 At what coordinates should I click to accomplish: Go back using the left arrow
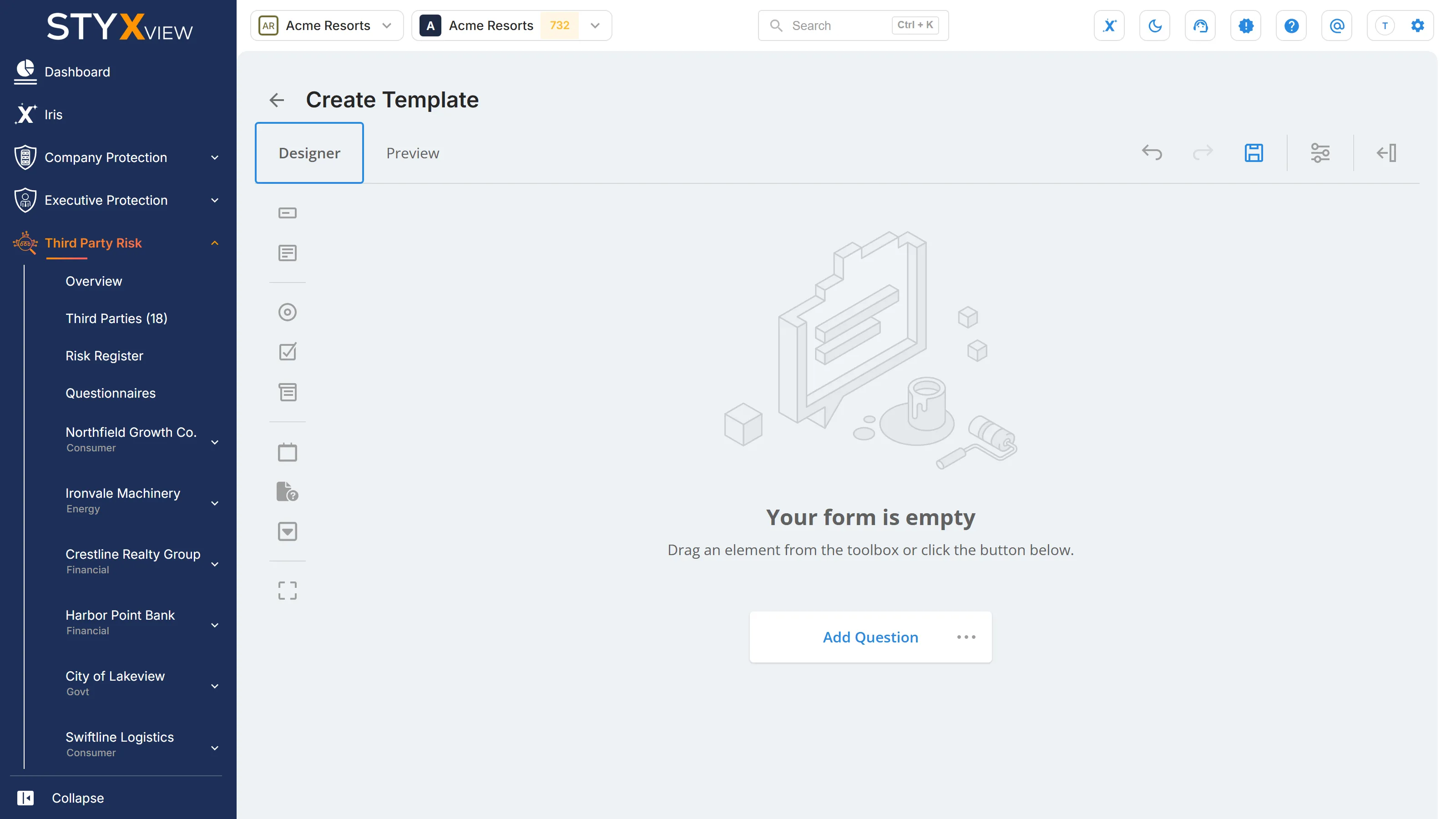click(276, 100)
